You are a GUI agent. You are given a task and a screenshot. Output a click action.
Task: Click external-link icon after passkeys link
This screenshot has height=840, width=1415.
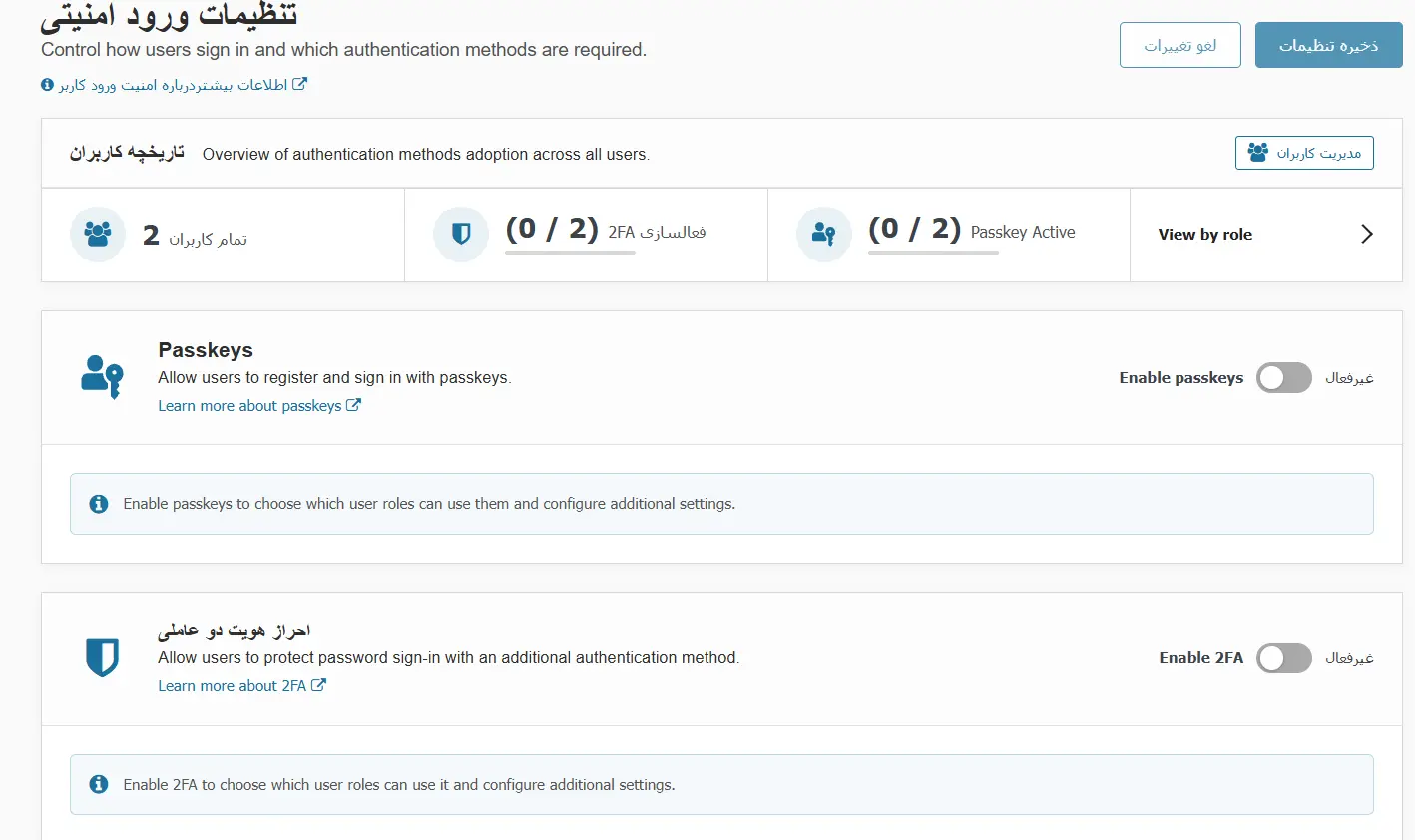pyautogui.click(x=353, y=405)
